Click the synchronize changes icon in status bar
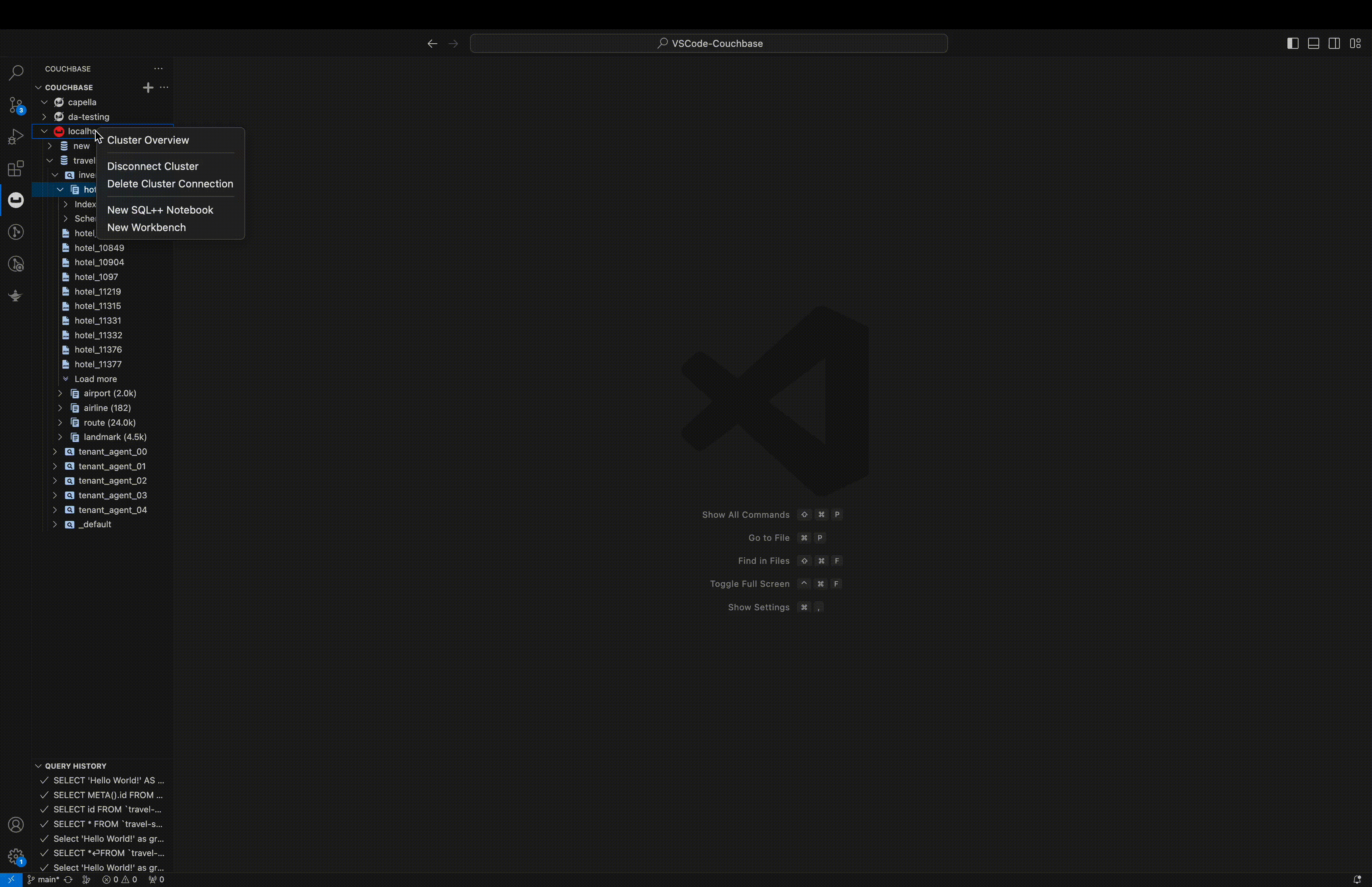The image size is (1372, 887). 68,879
